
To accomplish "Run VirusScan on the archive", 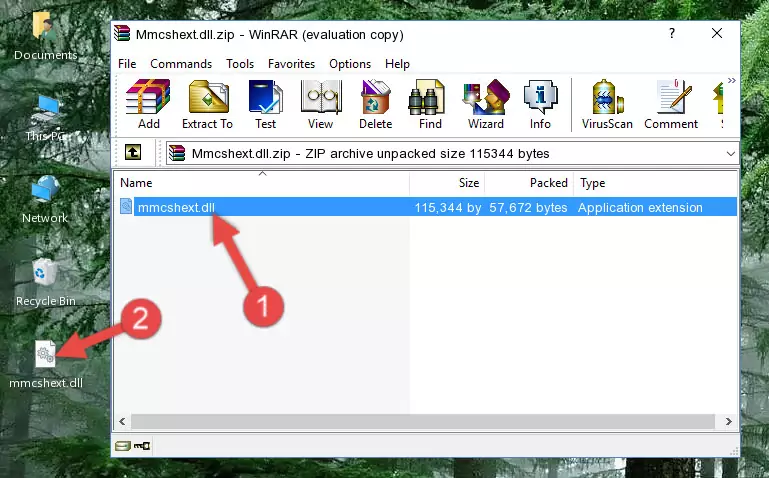I will click(x=607, y=104).
